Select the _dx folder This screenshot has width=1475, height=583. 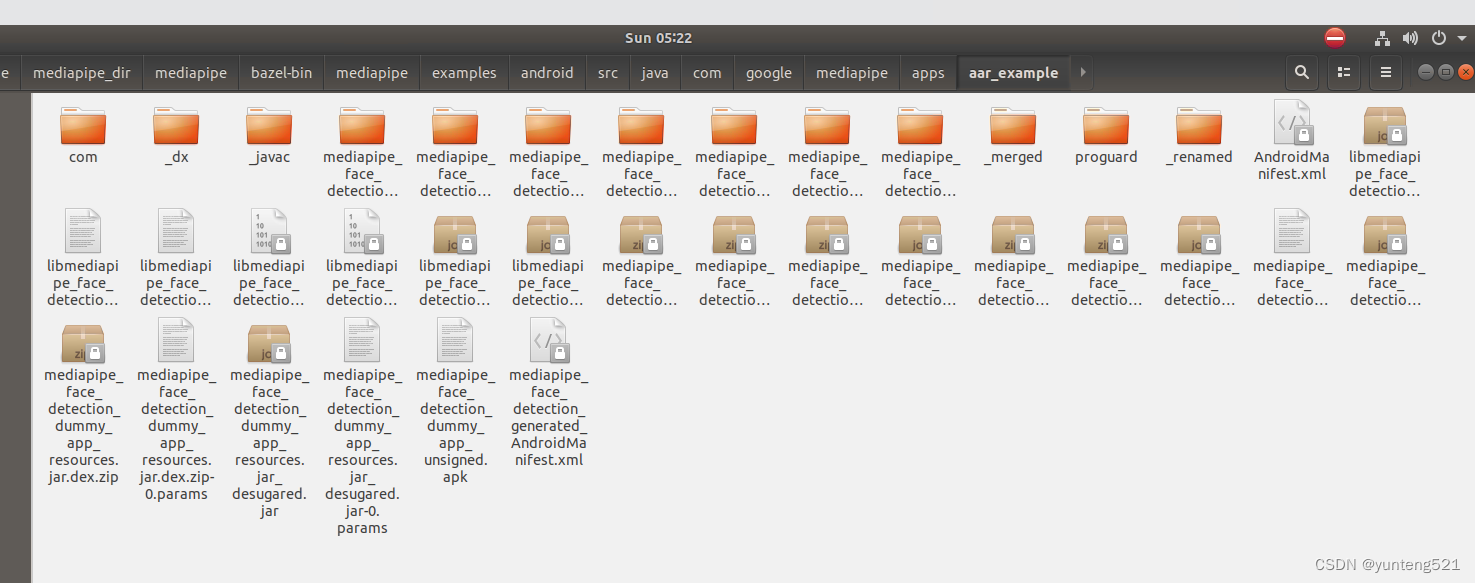click(176, 134)
